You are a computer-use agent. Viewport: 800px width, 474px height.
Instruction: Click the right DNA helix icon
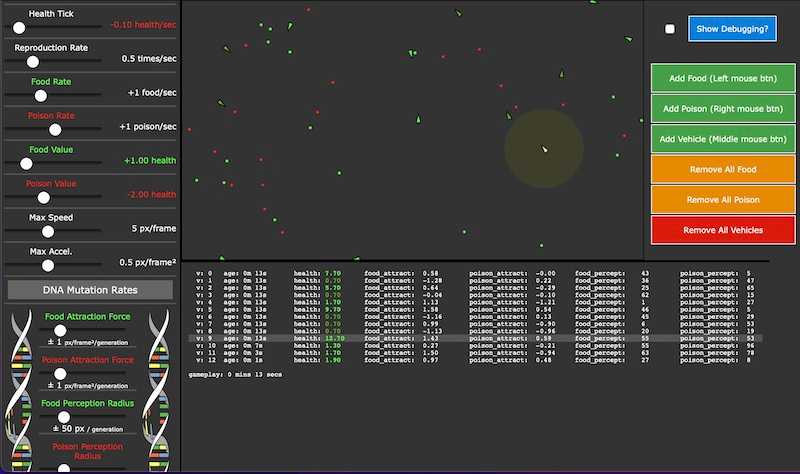[158, 390]
